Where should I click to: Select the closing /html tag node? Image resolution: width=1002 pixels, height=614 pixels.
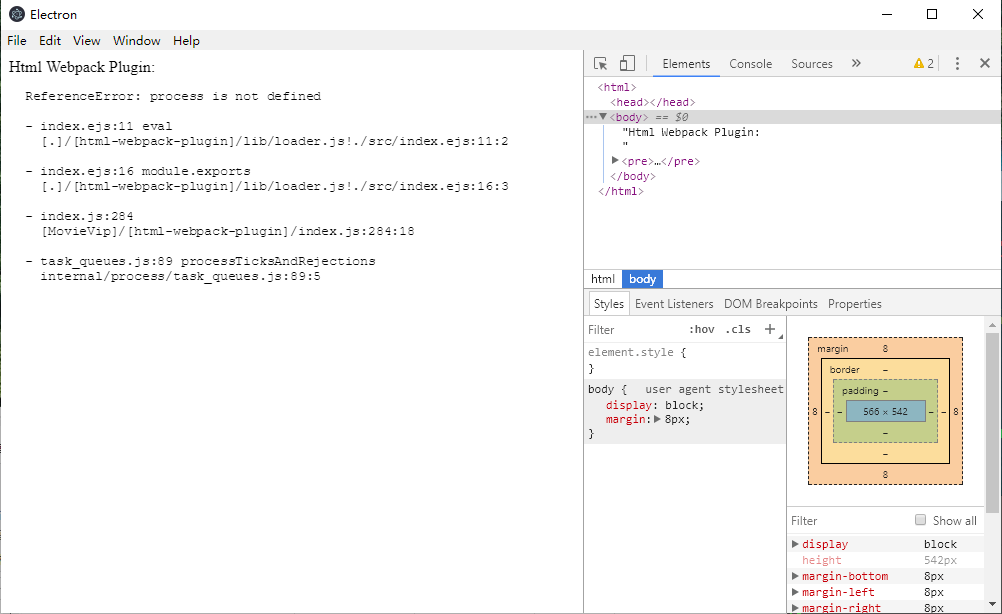[x=620, y=191]
